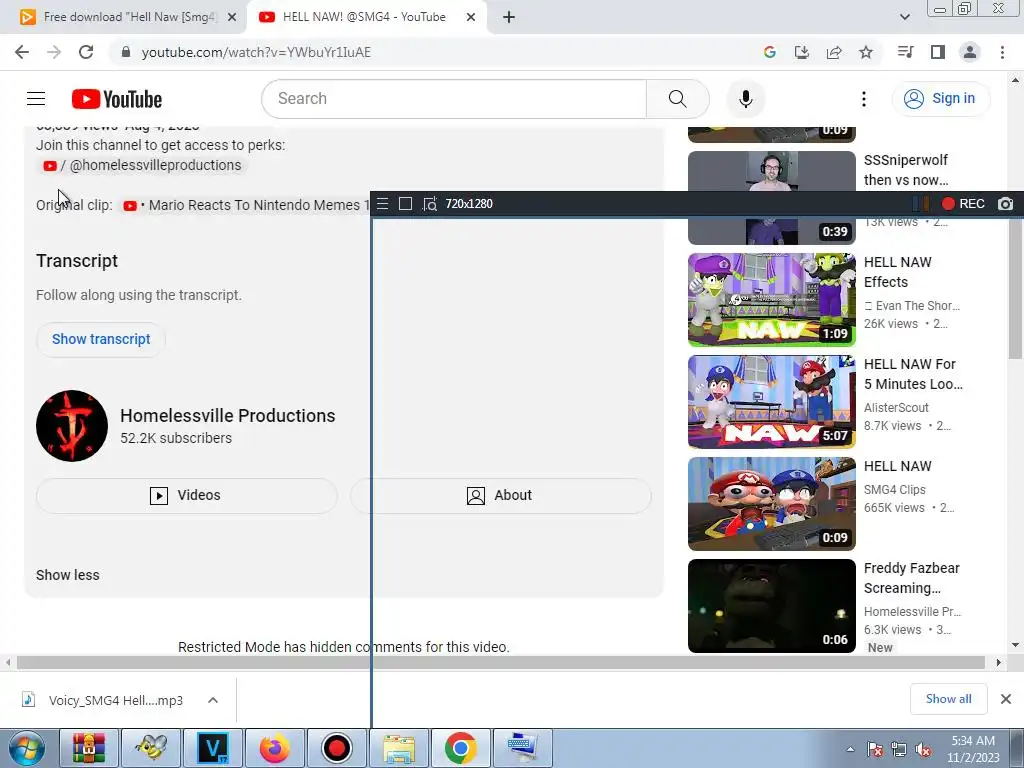Image resolution: width=1024 pixels, height=768 pixels.
Task: Click Homelessville Productions channel name
Action: click(227, 416)
